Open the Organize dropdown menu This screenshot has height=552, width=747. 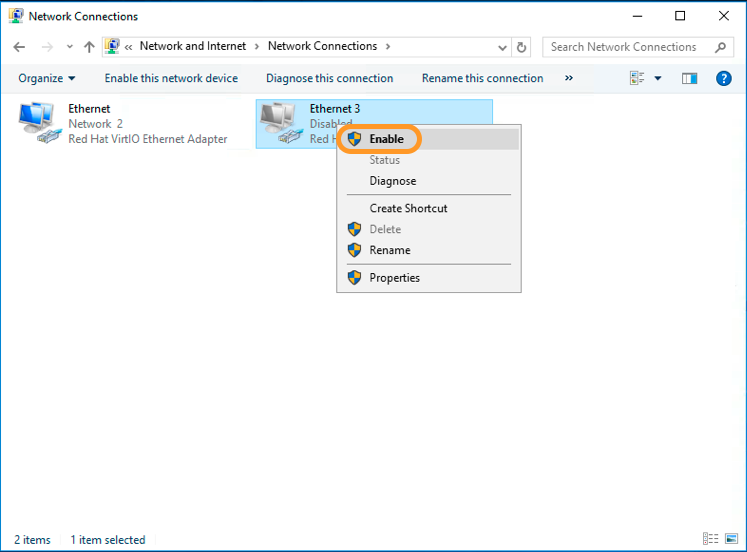click(46, 78)
